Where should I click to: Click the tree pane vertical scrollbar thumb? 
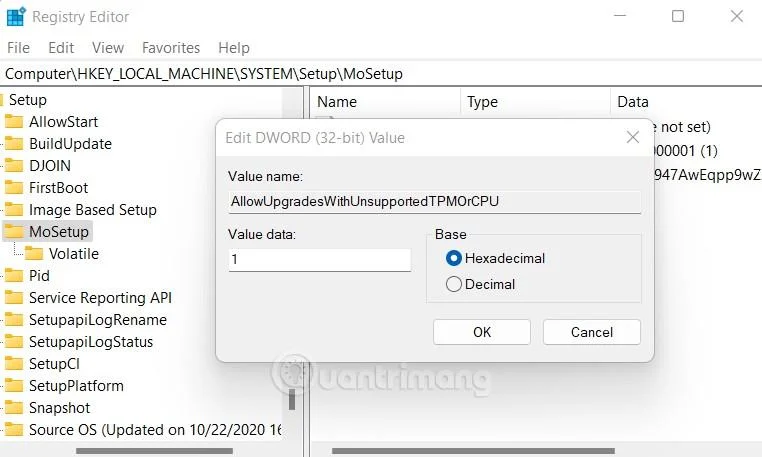(292, 399)
